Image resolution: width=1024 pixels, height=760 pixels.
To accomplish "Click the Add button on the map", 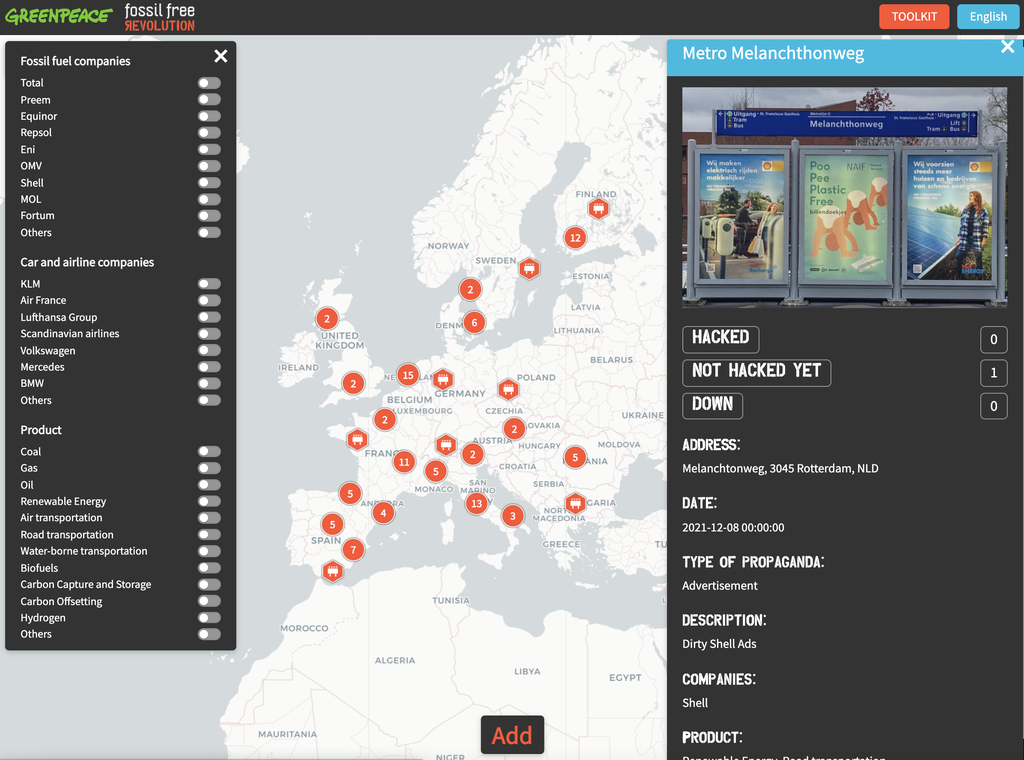I will coord(512,735).
